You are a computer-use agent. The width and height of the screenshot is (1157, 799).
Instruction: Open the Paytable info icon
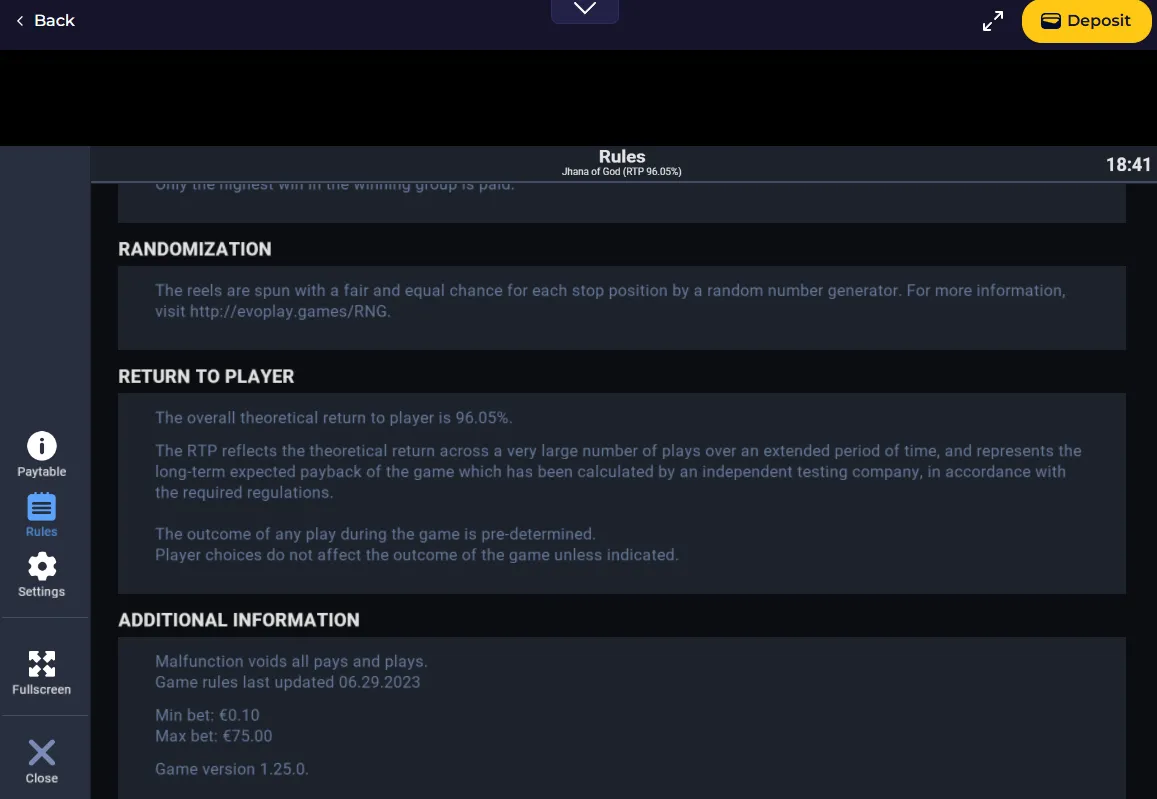[41, 454]
